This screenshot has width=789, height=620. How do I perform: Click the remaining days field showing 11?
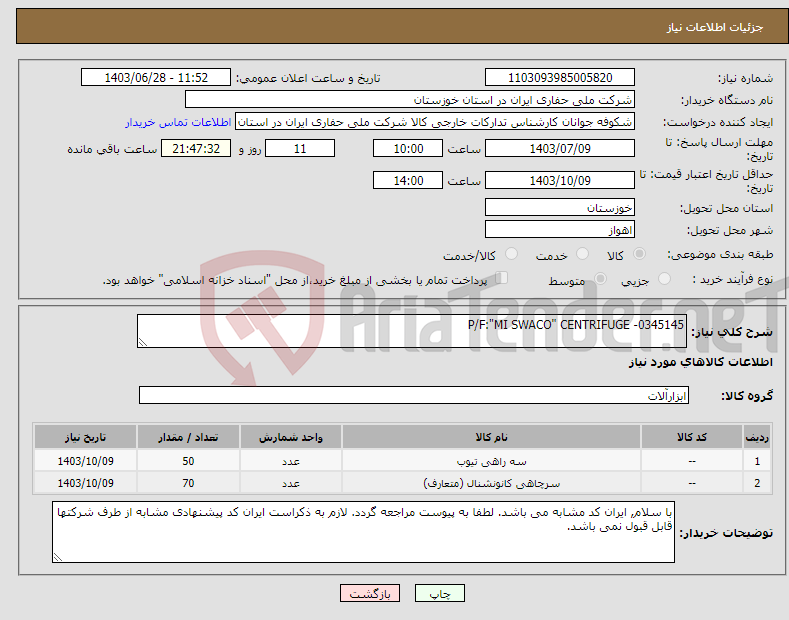[300, 148]
